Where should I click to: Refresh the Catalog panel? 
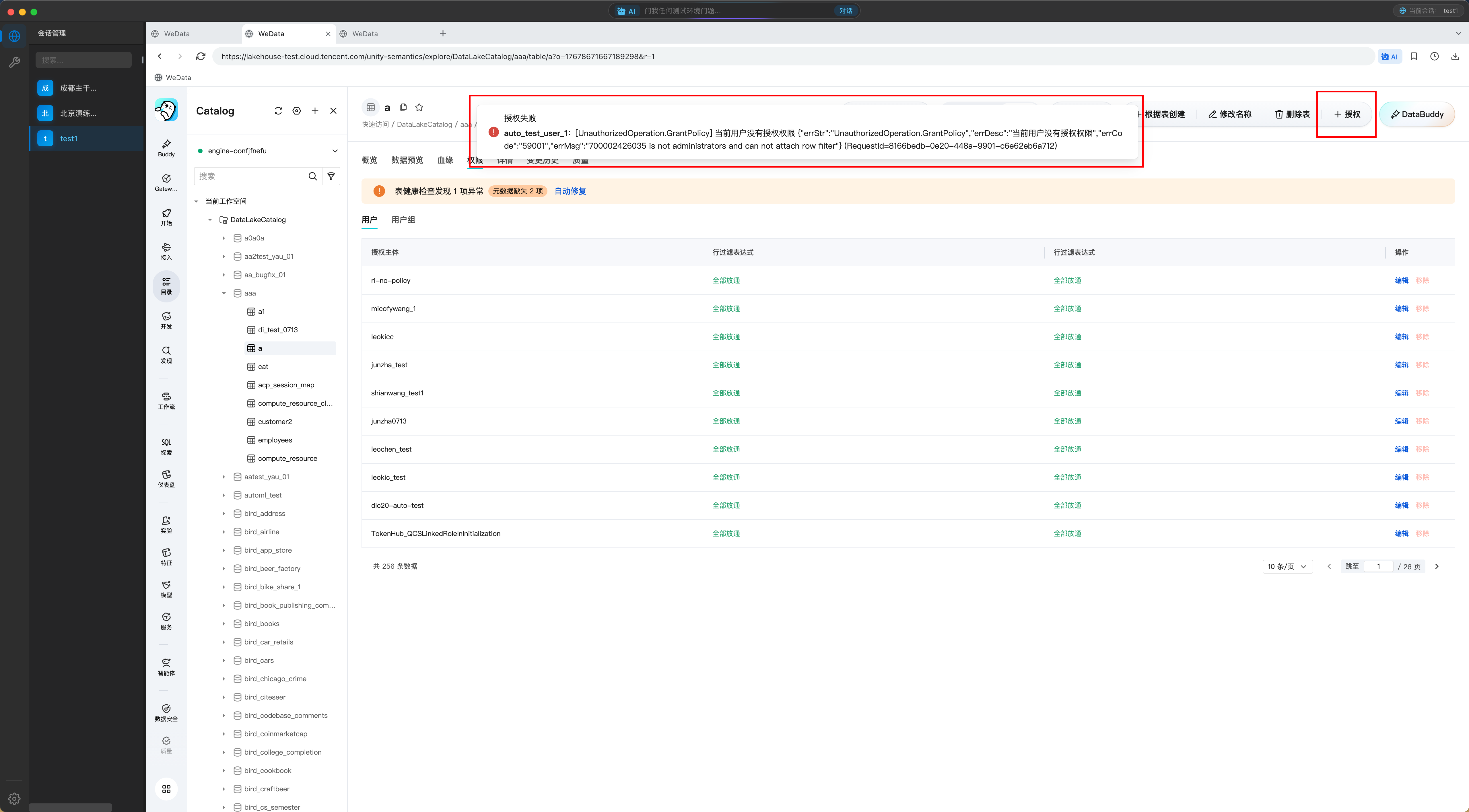click(x=278, y=111)
